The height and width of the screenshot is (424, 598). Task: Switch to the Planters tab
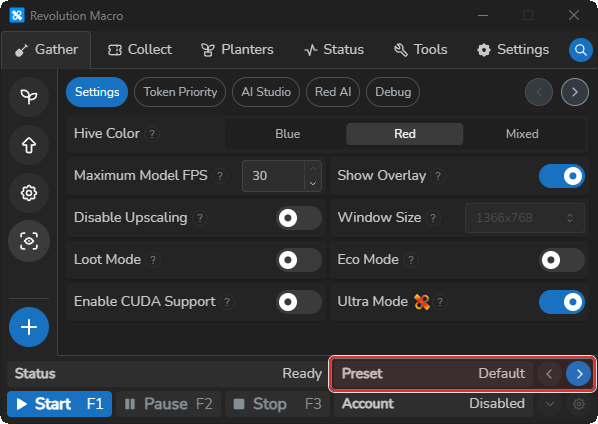(x=237, y=50)
